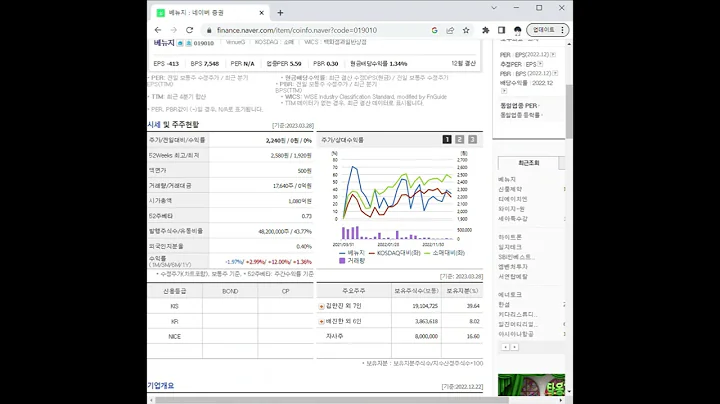Click the 52주베타 row label
The image size is (720, 404).
click(161, 216)
